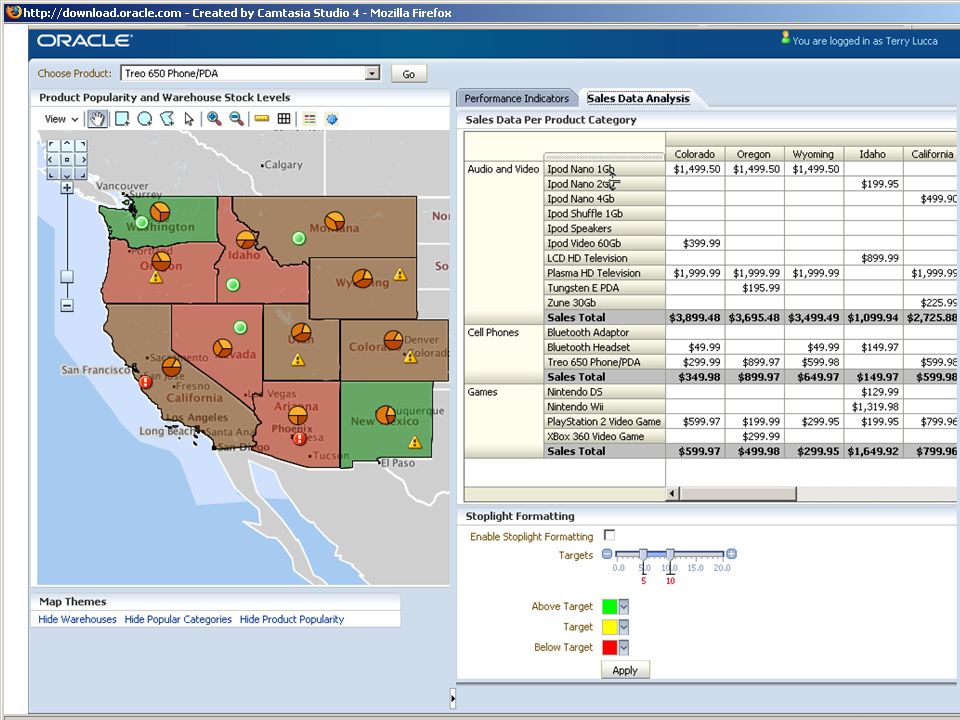The image size is (960, 720).
Task: Click the Targets slider thumb at 5
Action: click(x=643, y=555)
